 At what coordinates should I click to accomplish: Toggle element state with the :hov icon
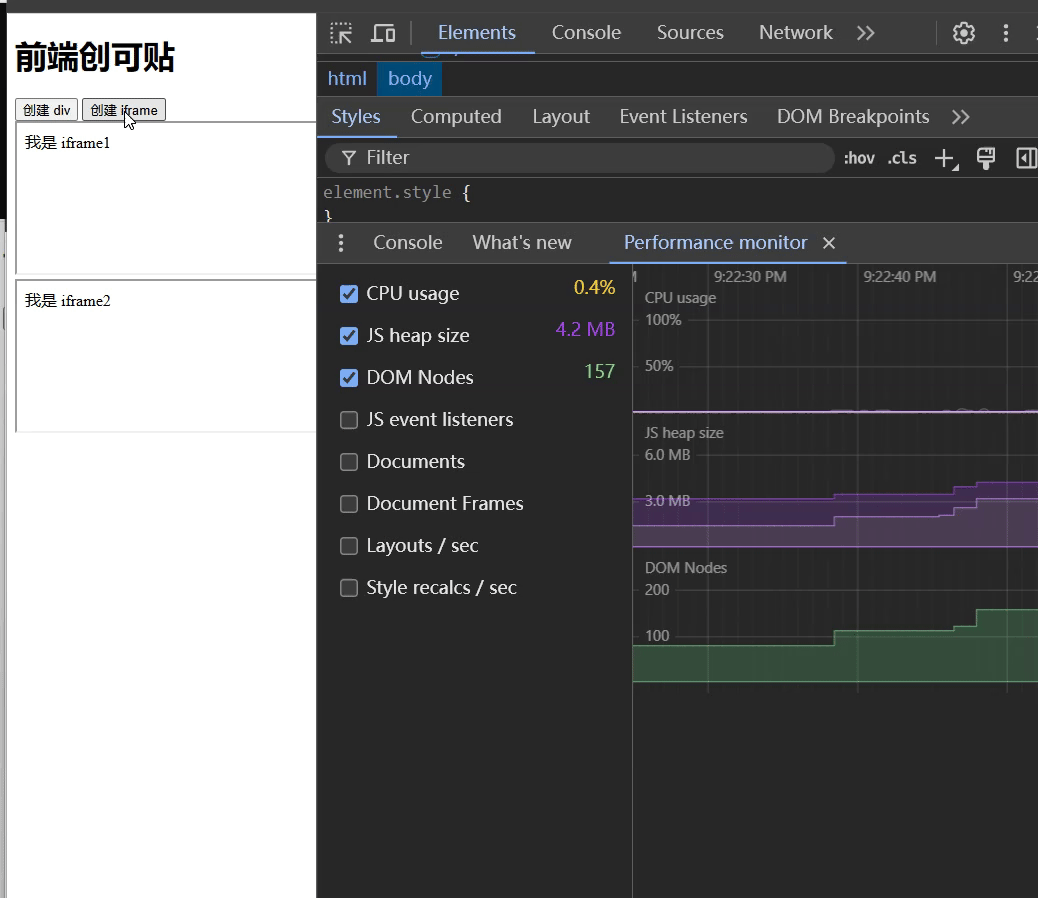[858, 158]
